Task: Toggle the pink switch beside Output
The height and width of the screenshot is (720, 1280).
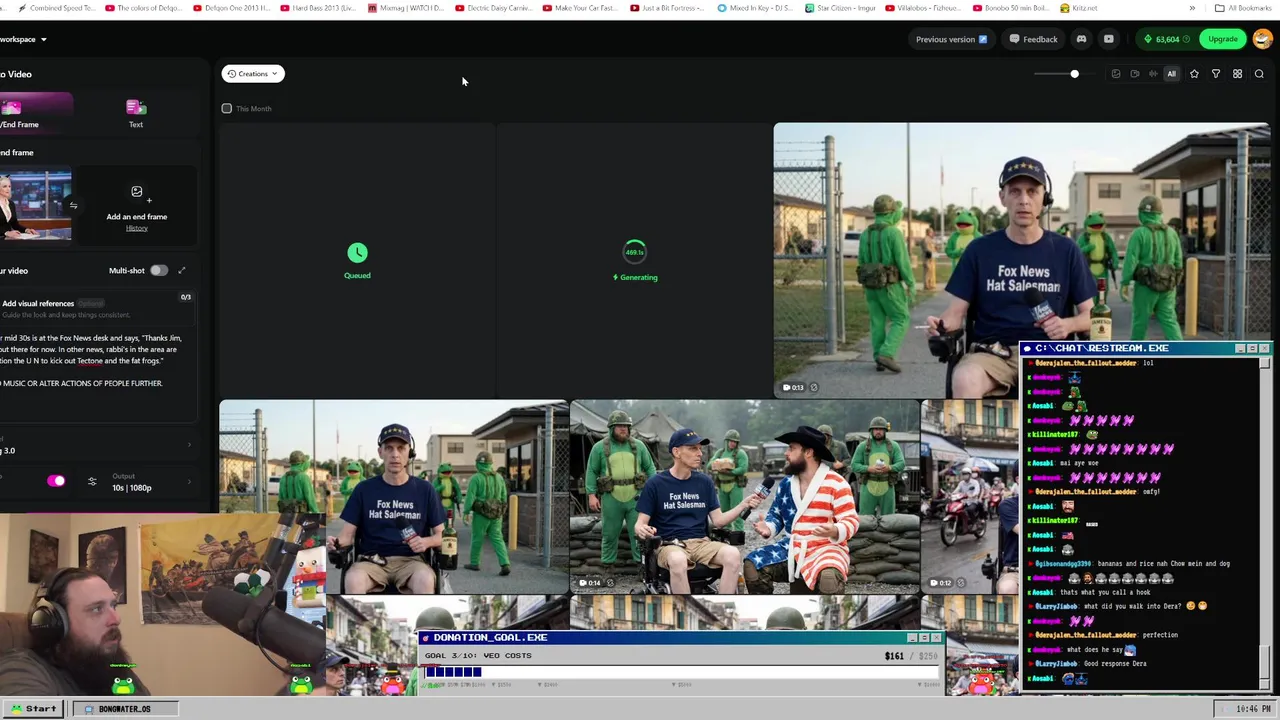Action: point(56,481)
